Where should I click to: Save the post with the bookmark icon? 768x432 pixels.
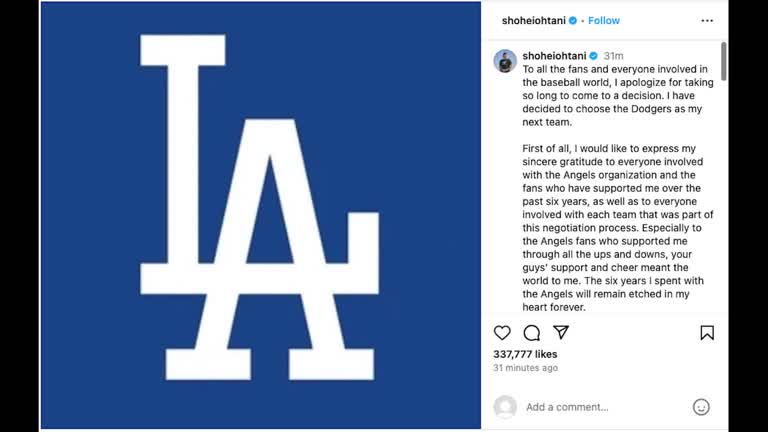[707, 333]
